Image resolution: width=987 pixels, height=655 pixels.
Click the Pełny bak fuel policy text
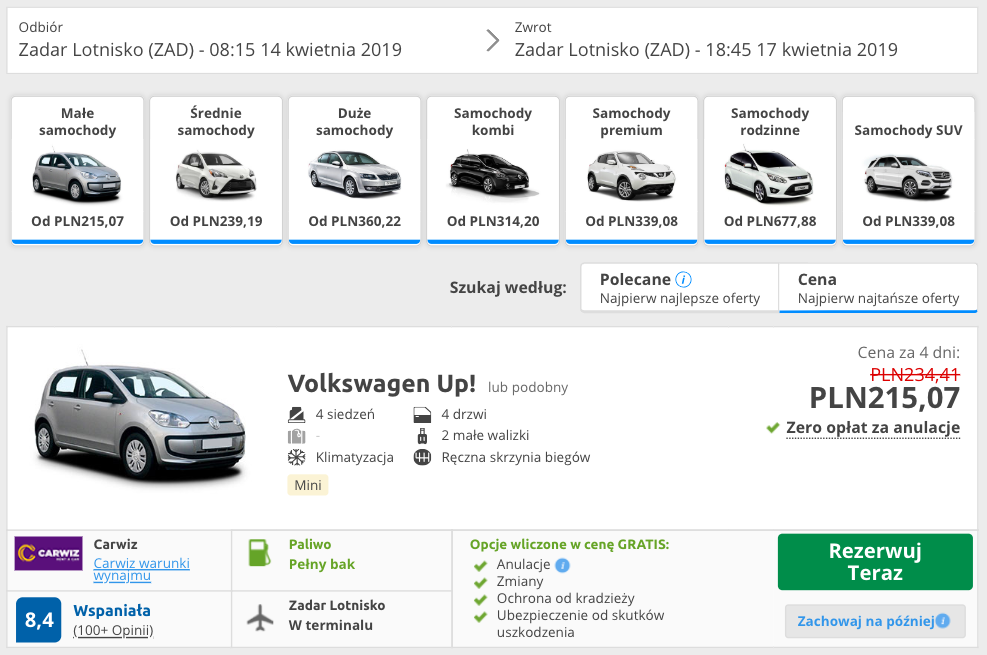322,564
